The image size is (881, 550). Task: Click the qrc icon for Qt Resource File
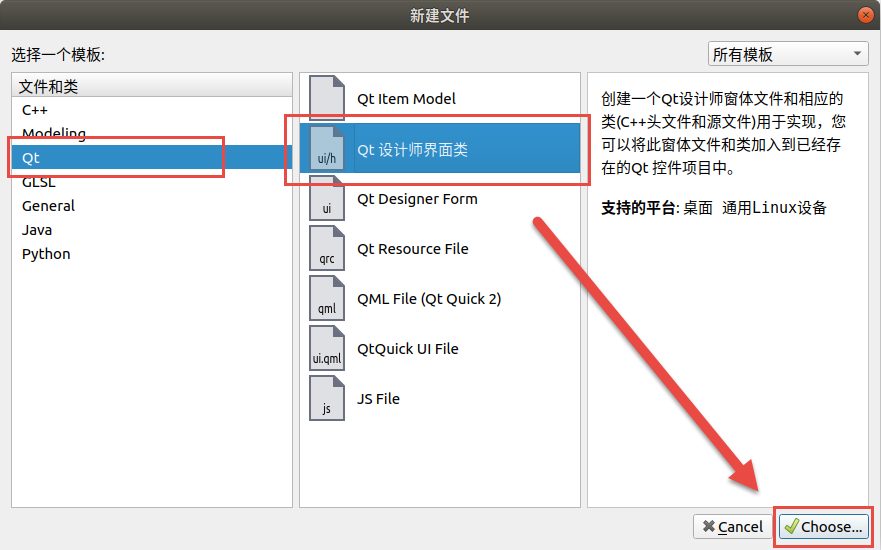326,248
